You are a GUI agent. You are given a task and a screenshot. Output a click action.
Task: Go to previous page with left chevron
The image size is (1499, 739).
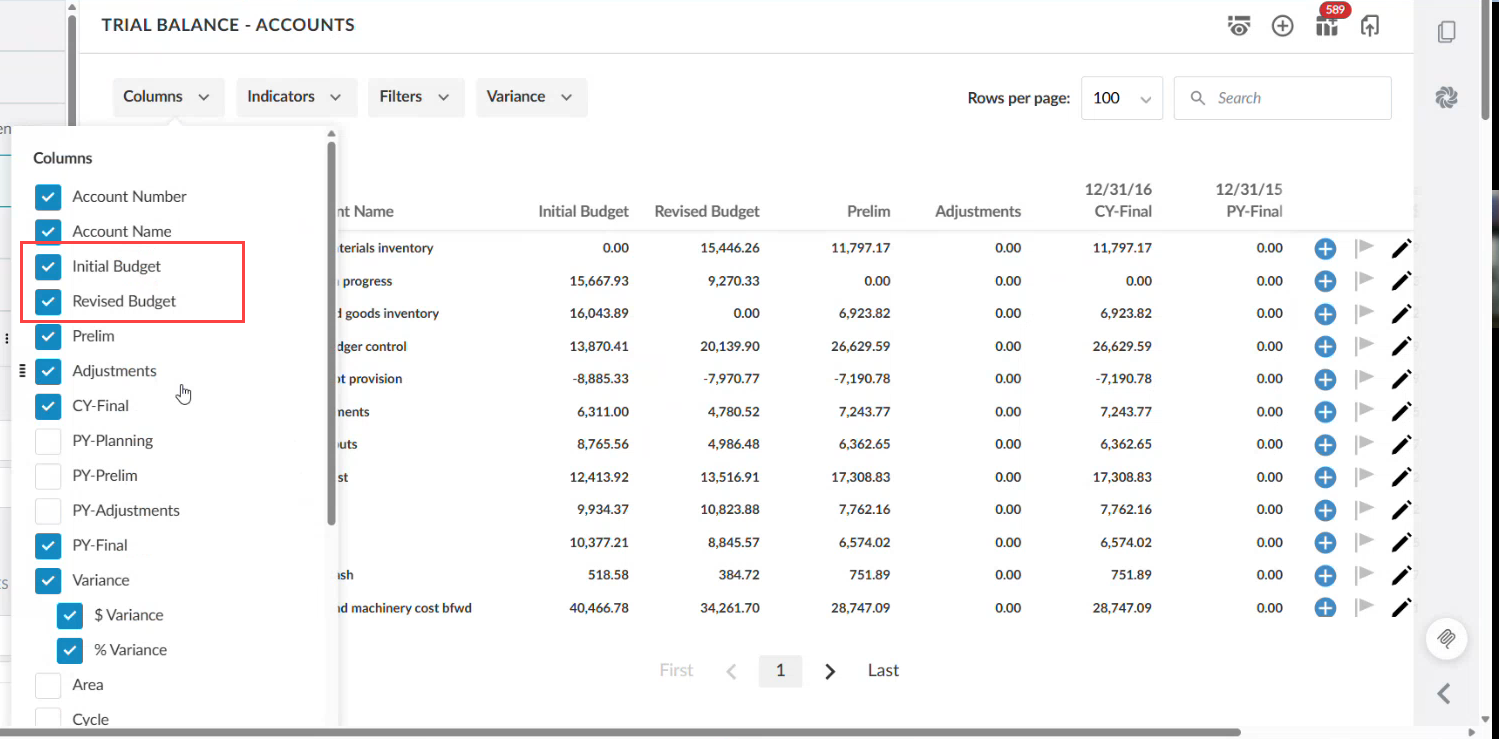(x=731, y=671)
